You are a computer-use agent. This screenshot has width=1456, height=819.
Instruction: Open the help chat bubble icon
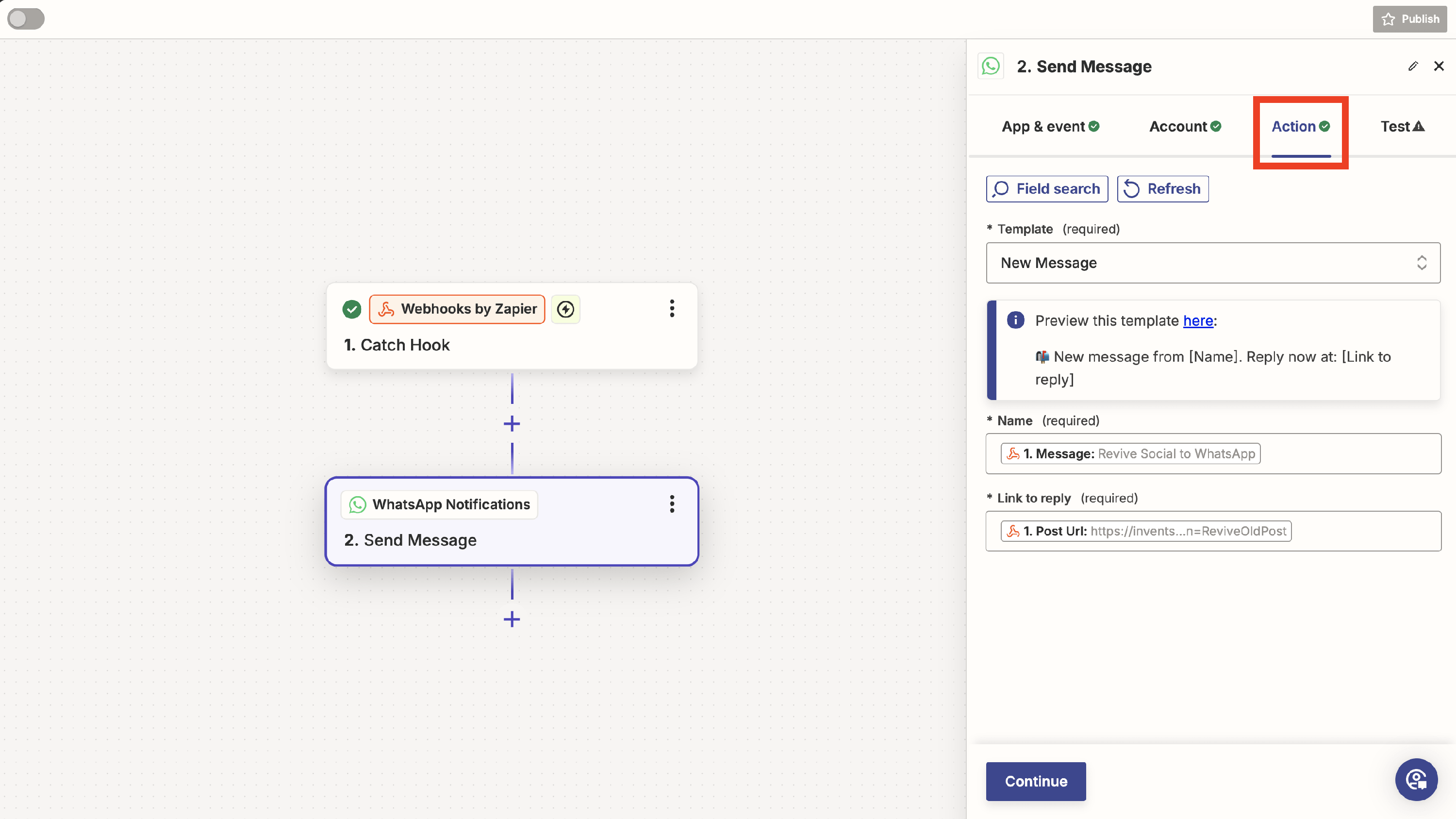(1416, 780)
